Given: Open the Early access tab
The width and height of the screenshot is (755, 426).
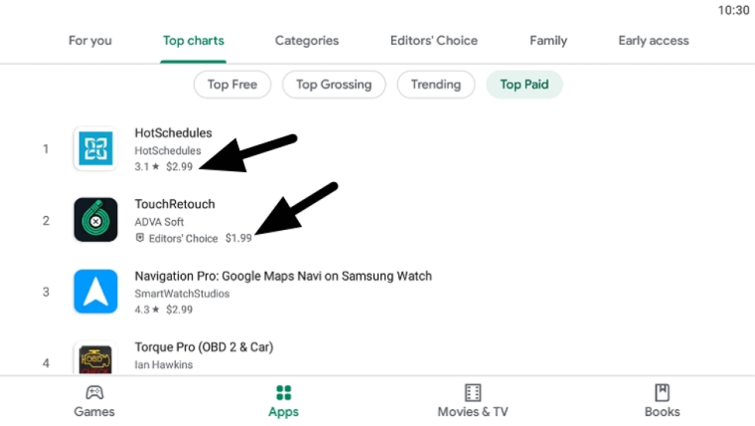Looking at the screenshot, I should pyautogui.click(x=653, y=41).
